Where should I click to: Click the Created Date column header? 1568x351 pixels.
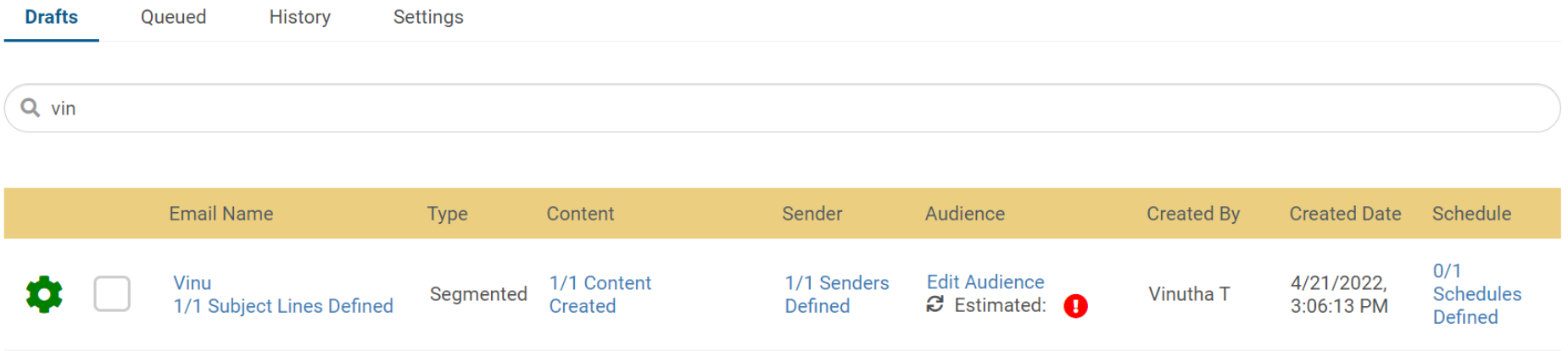tap(1345, 214)
